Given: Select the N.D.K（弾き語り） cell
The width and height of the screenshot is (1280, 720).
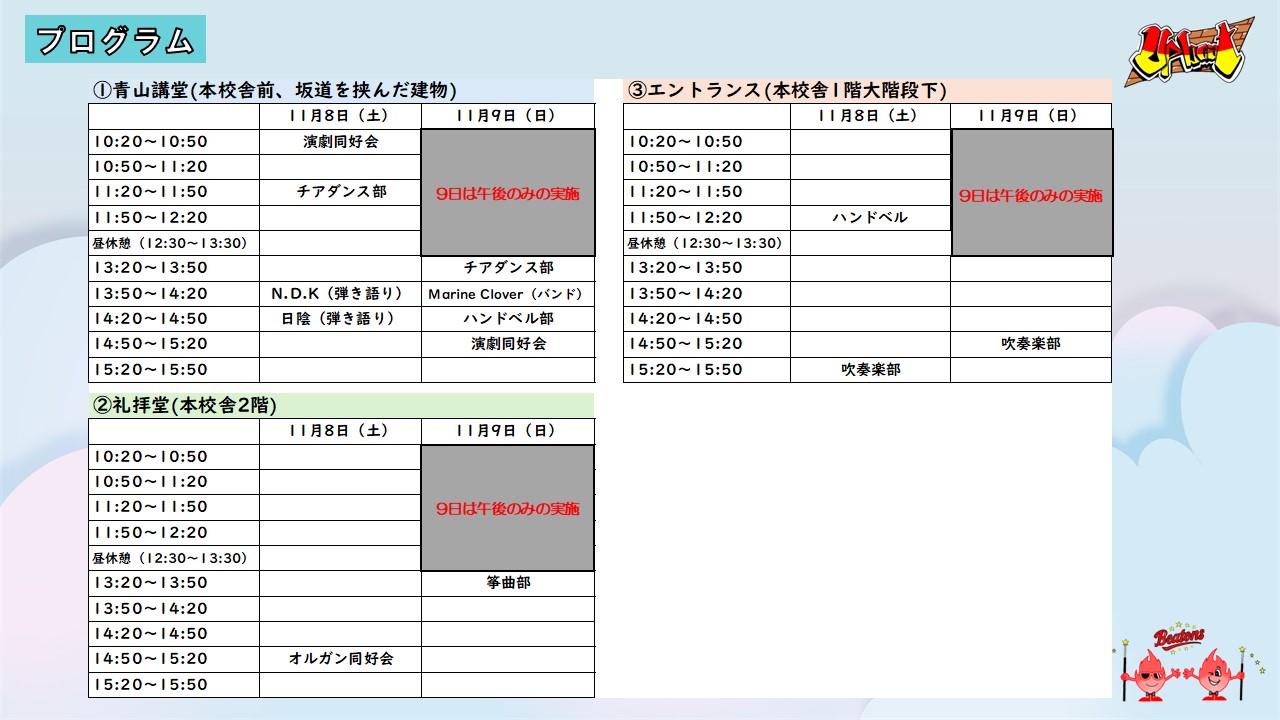Looking at the screenshot, I should click(341, 294).
